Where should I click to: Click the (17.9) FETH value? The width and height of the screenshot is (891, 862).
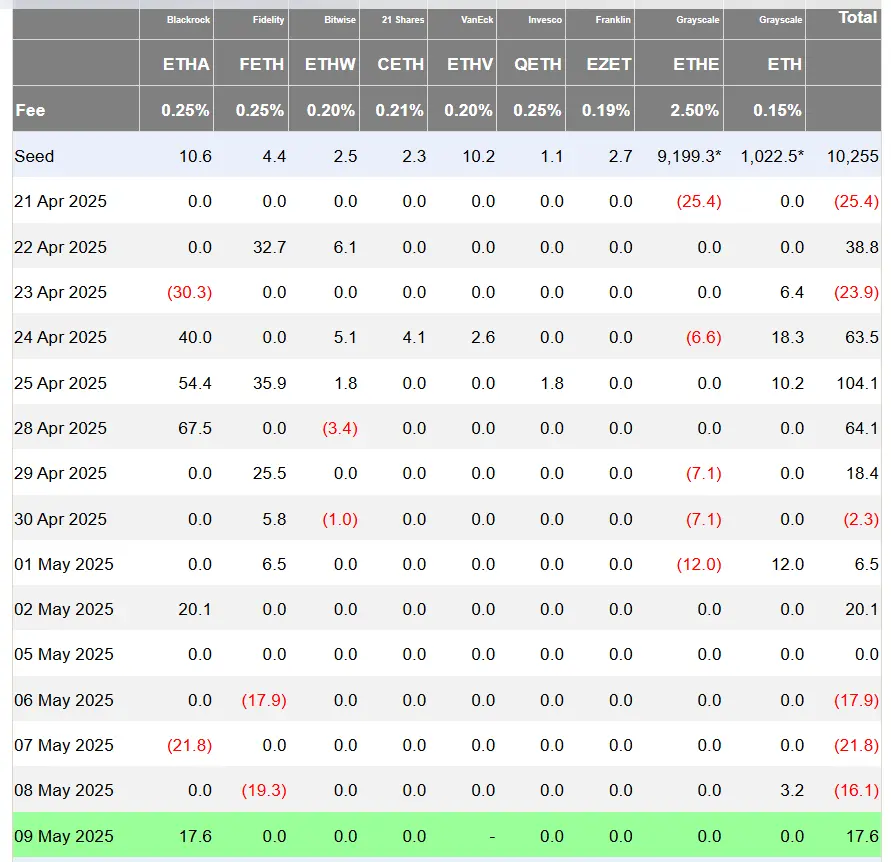pyautogui.click(x=264, y=699)
